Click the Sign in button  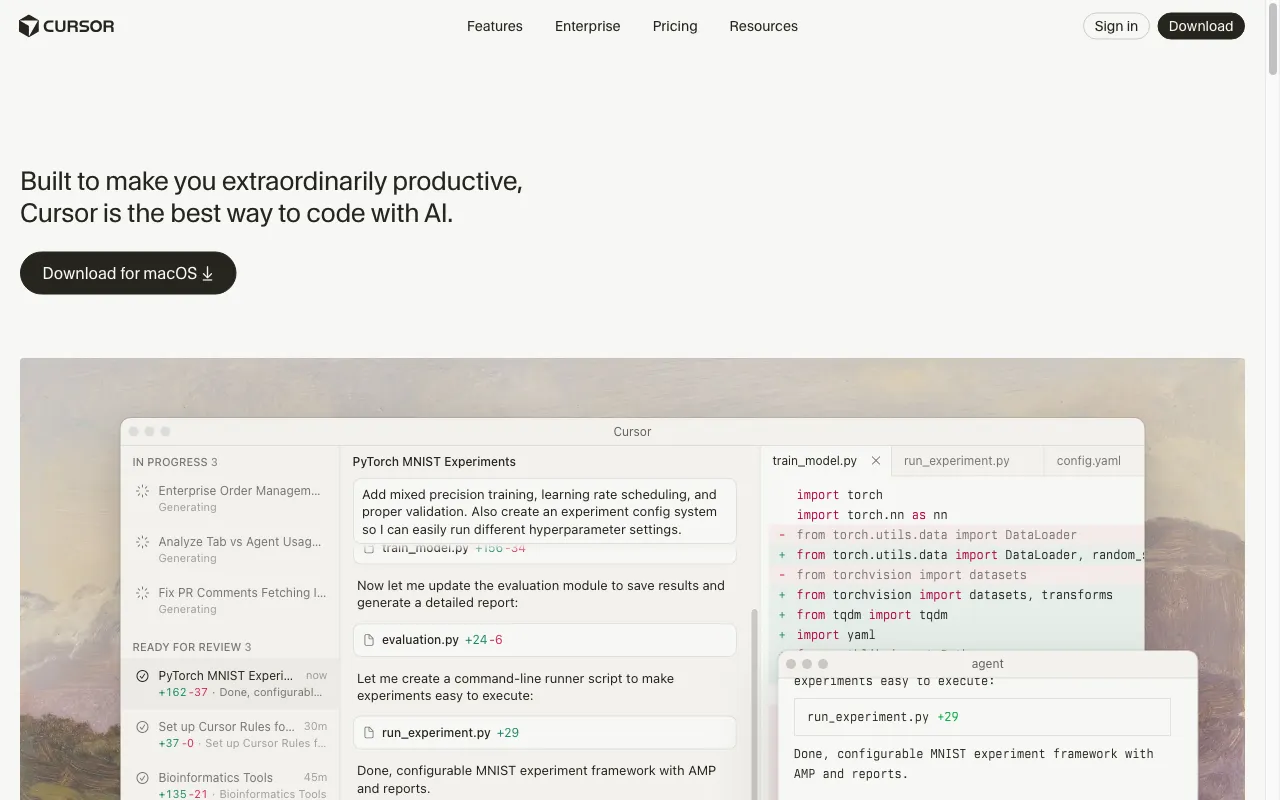[1116, 26]
